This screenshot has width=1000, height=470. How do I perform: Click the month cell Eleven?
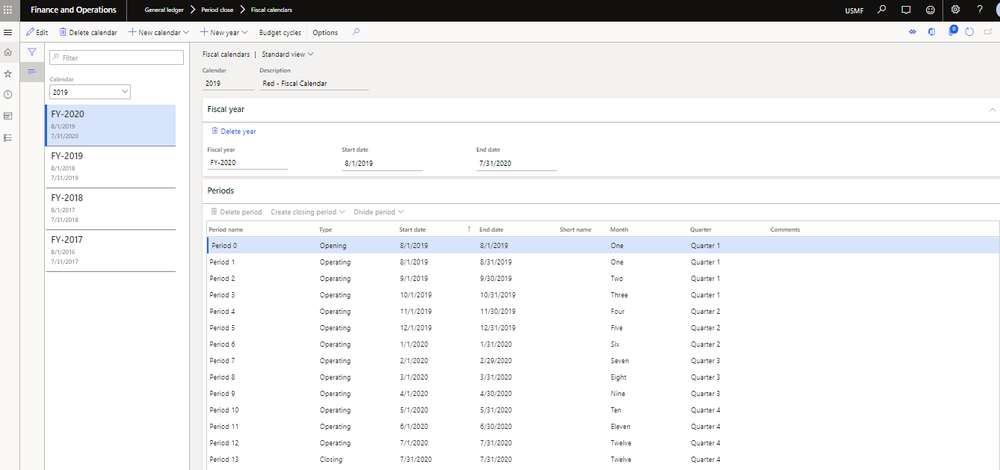[620, 427]
